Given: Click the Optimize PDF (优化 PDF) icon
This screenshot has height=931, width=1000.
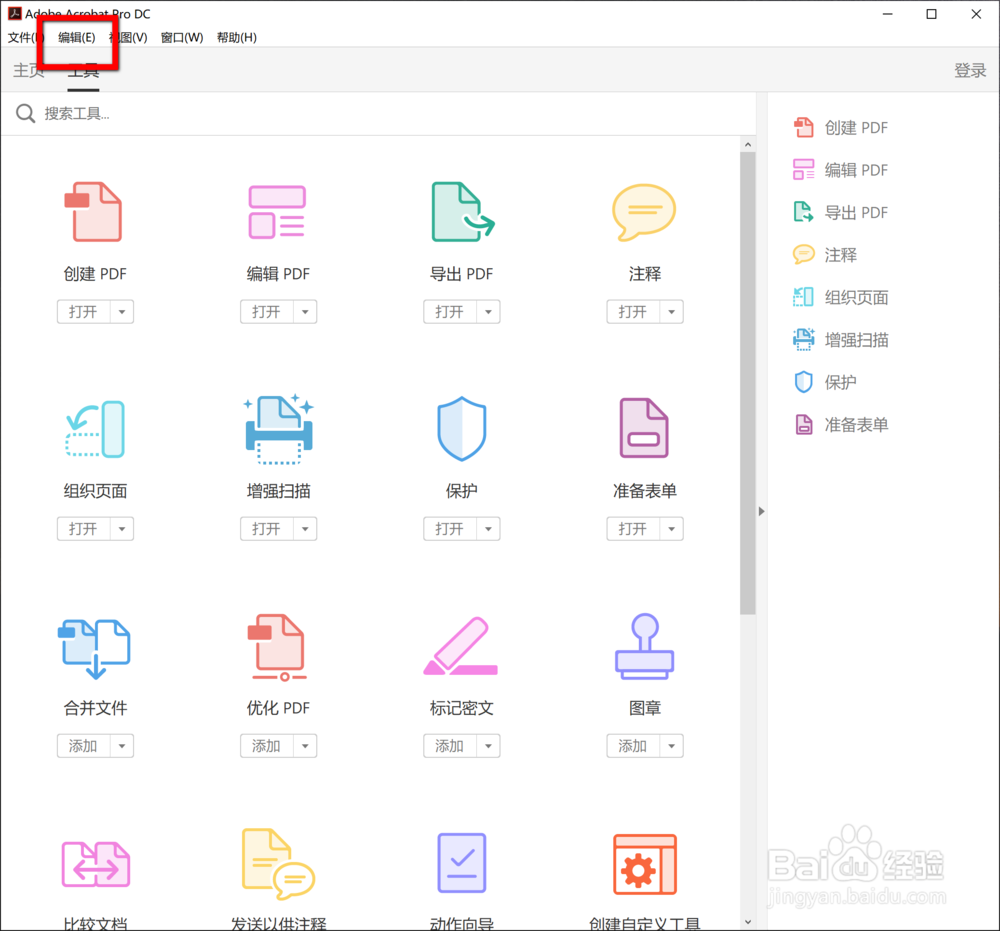Looking at the screenshot, I should click(x=277, y=647).
